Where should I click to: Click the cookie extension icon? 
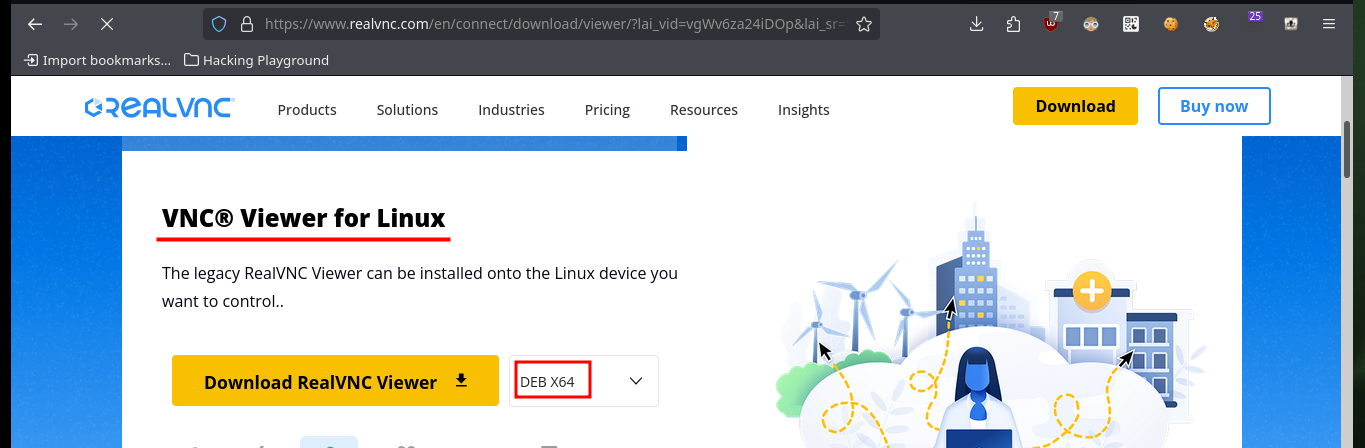1170,24
